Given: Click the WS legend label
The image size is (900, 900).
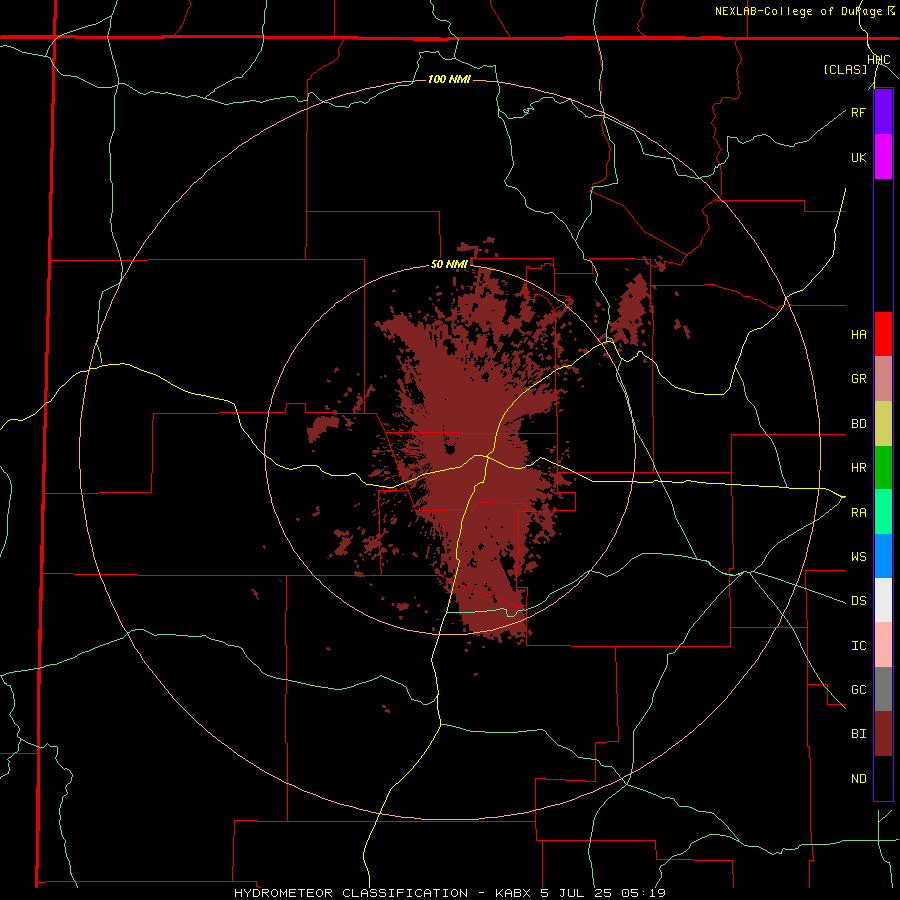Looking at the screenshot, I should pos(858,557).
